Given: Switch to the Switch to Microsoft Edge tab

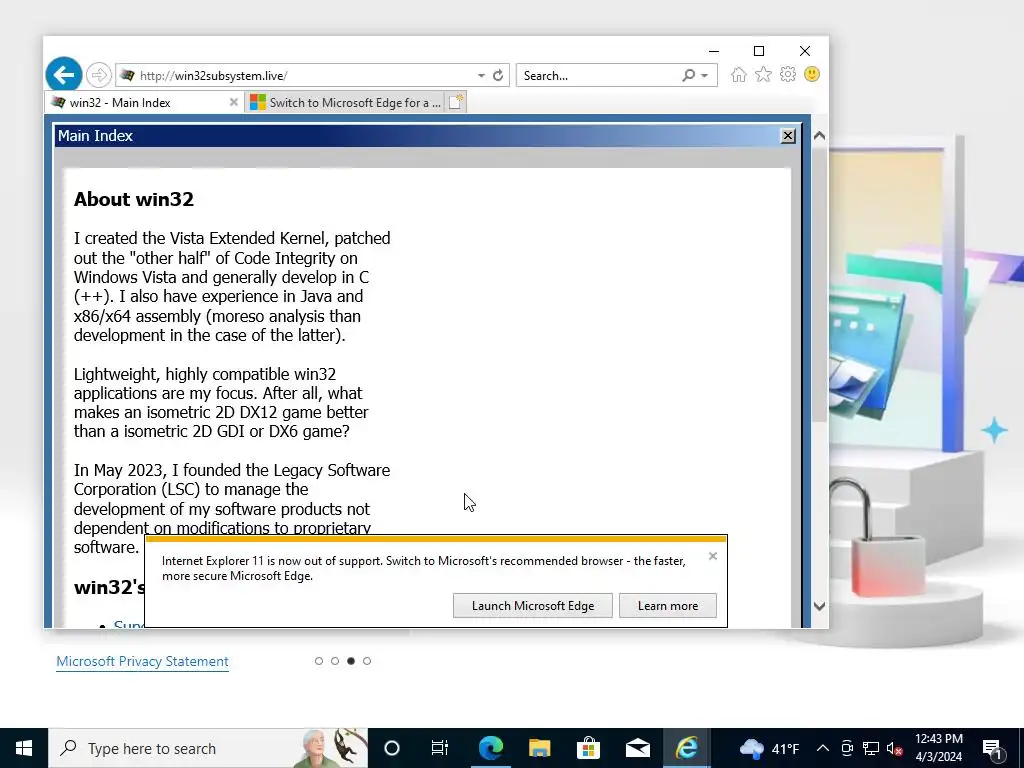Looking at the screenshot, I should pyautogui.click(x=346, y=103).
